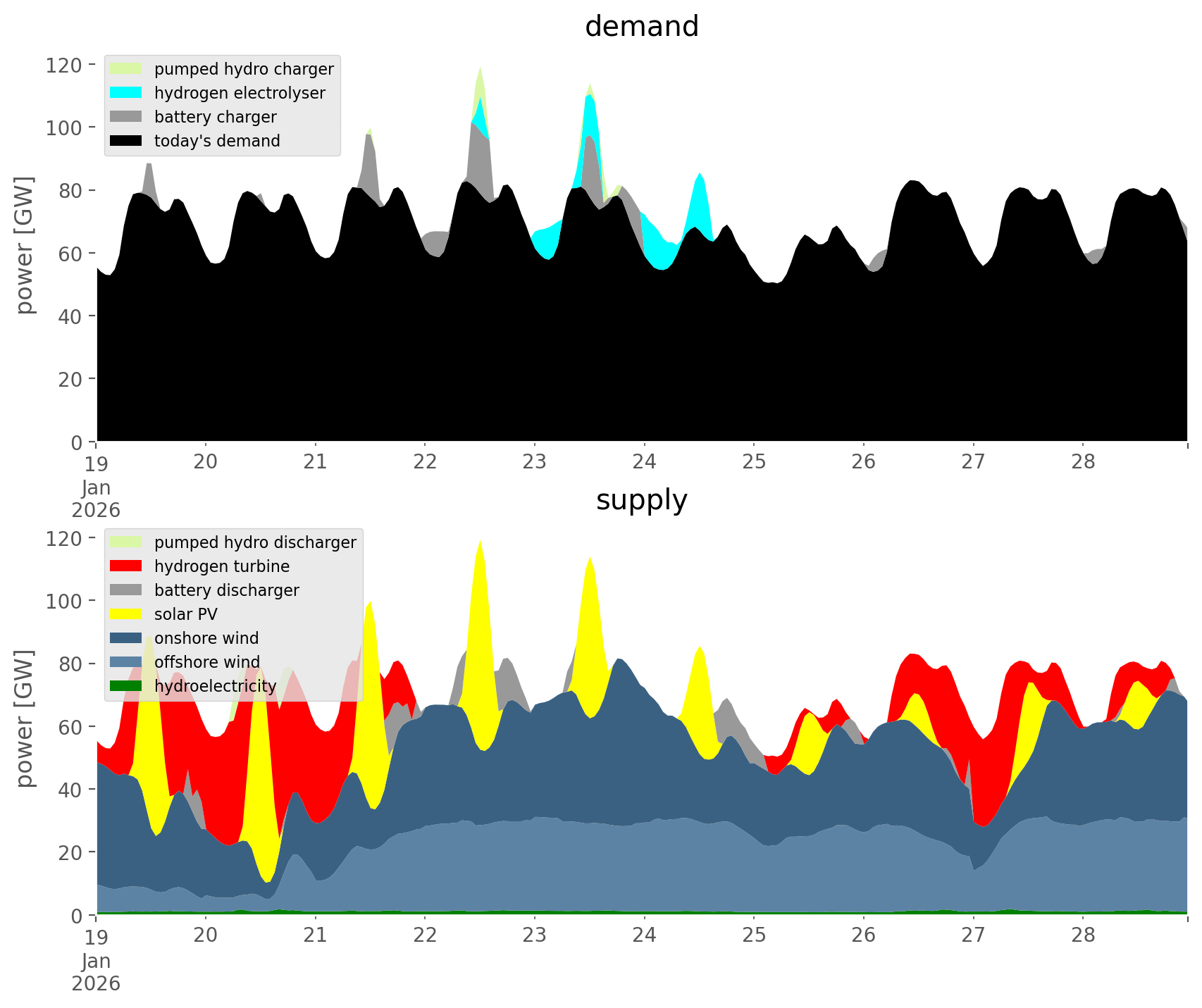The width and height of the screenshot is (1202, 1008).
Task: Click the red hydrogen turbine legend swatch
Action: tap(126, 566)
